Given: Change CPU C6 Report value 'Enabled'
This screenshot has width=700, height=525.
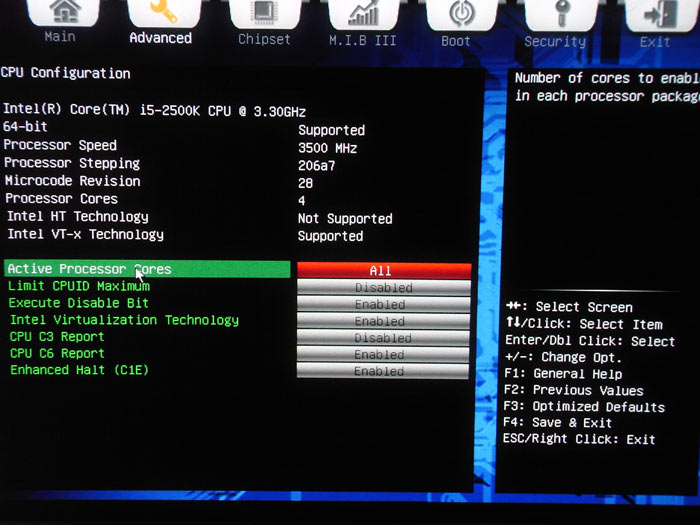Looking at the screenshot, I should pyautogui.click(x=383, y=354).
